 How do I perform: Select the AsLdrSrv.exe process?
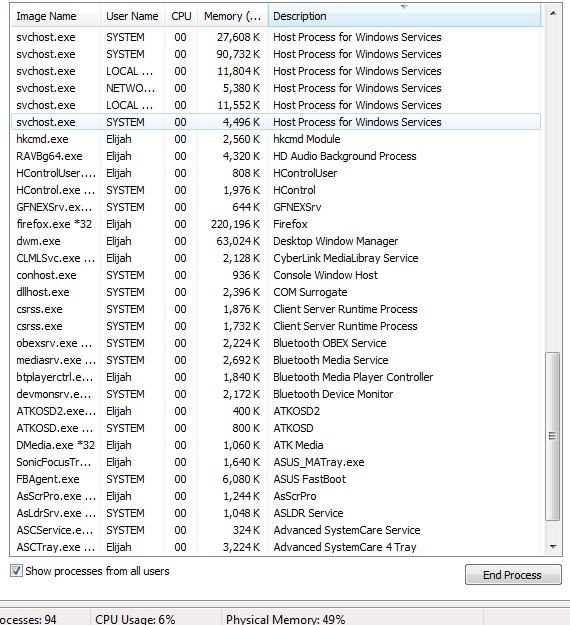point(276,513)
